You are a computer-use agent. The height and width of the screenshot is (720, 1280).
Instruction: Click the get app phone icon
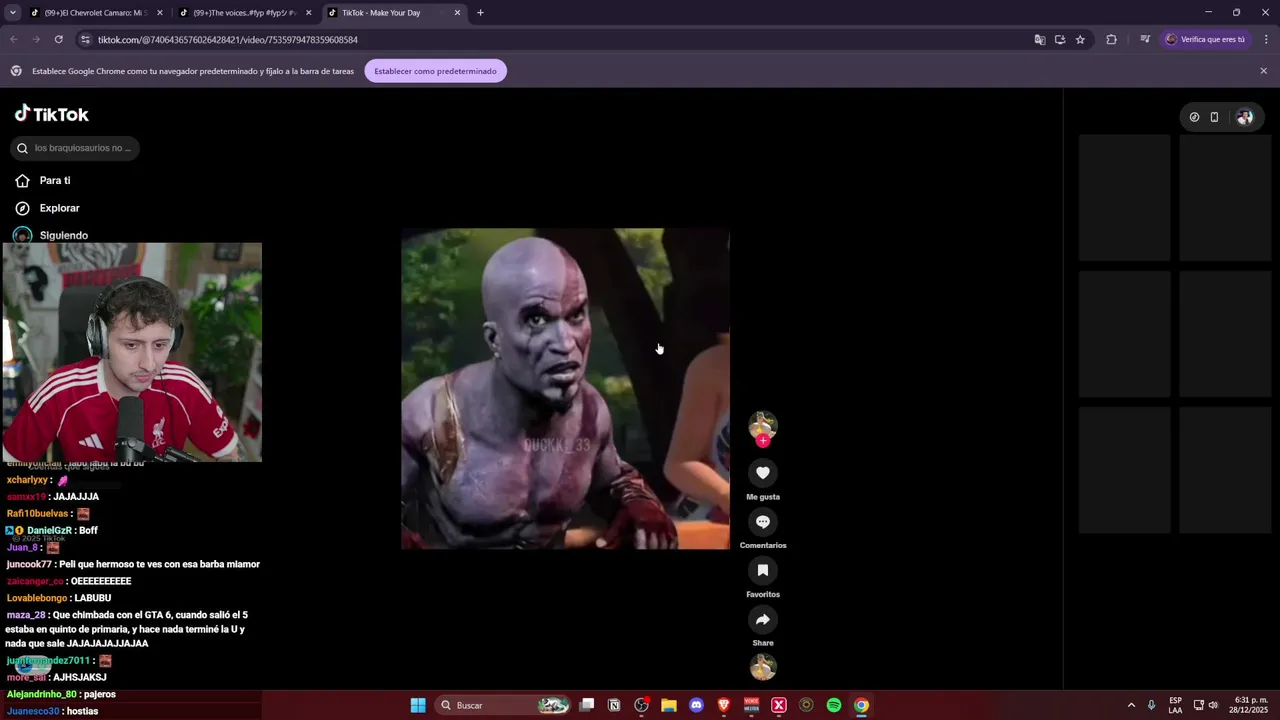point(1214,117)
